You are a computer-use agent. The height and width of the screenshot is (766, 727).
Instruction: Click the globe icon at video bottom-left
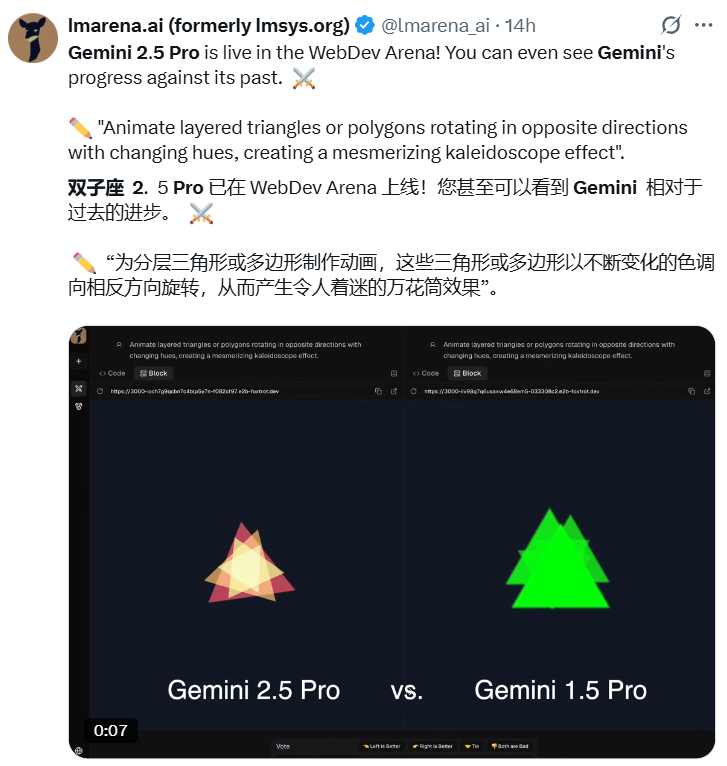pos(79,750)
